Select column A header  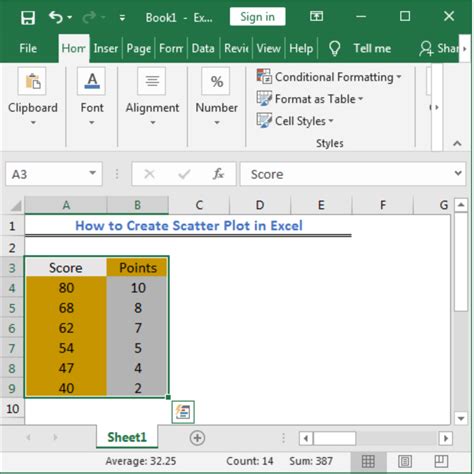point(66,205)
